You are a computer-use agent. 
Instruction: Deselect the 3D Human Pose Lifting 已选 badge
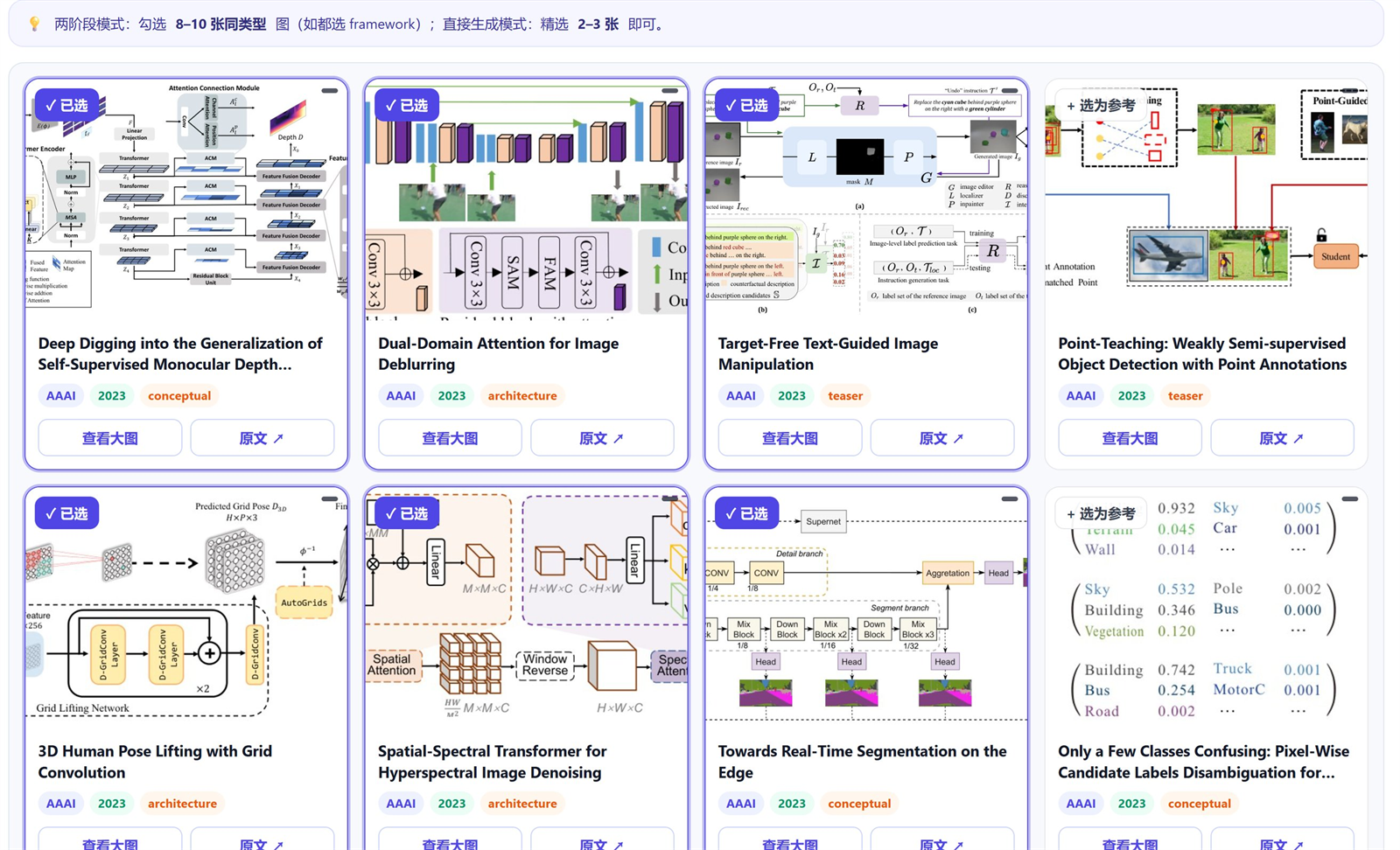pyautogui.click(x=66, y=513)
